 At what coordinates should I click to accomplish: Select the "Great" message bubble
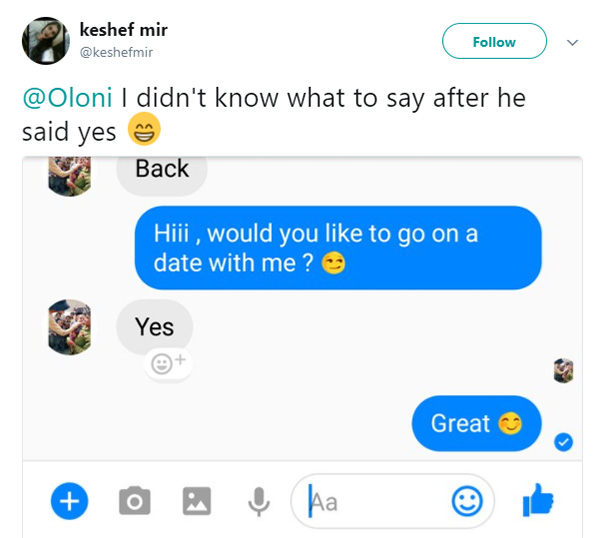click(476, 424)
